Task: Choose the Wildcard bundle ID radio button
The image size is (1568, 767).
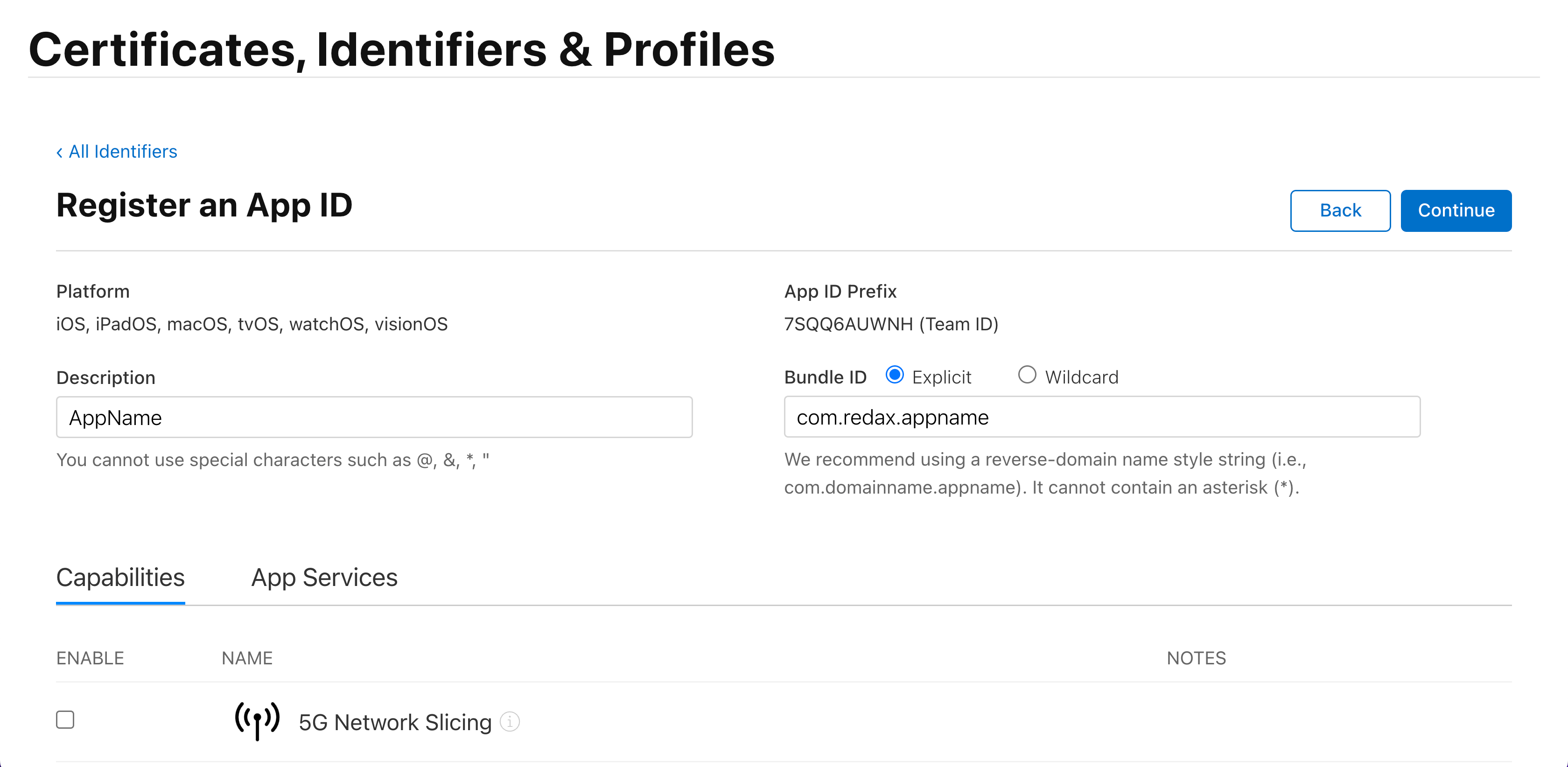Action: [x=1027, y=374]
